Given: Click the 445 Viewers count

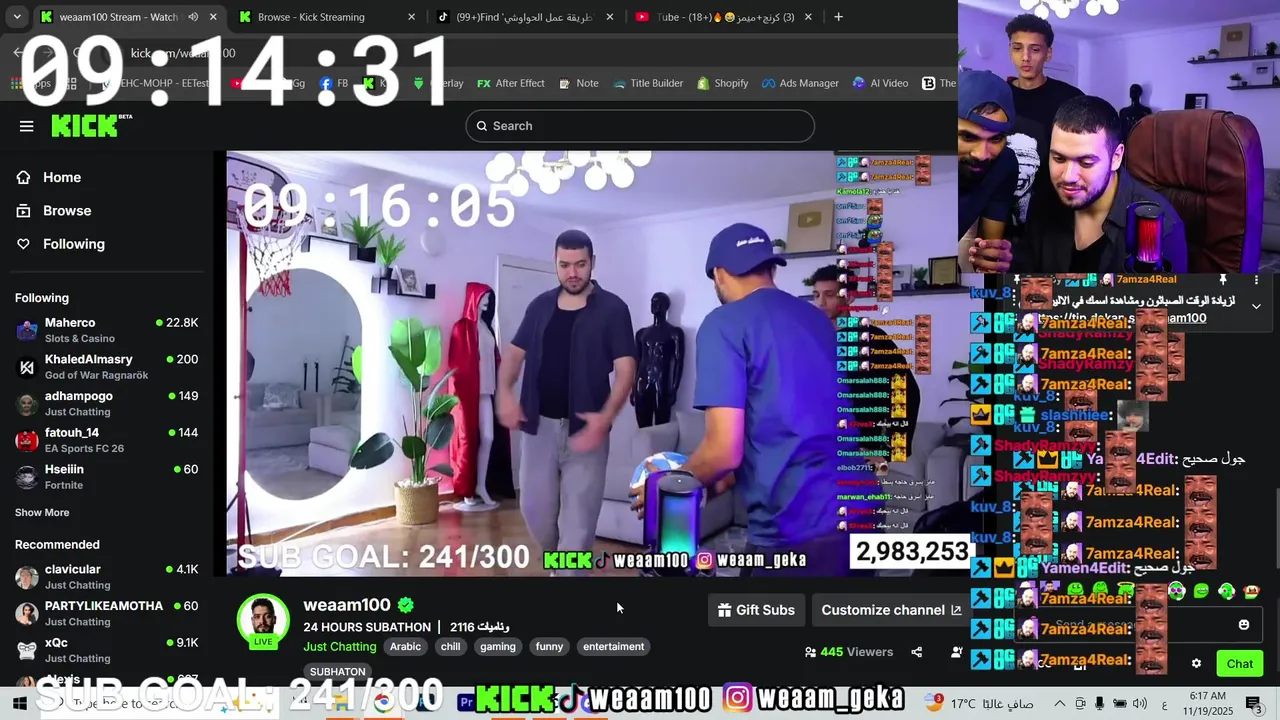Looking at the screenshot, I should (x=849, y=652).
